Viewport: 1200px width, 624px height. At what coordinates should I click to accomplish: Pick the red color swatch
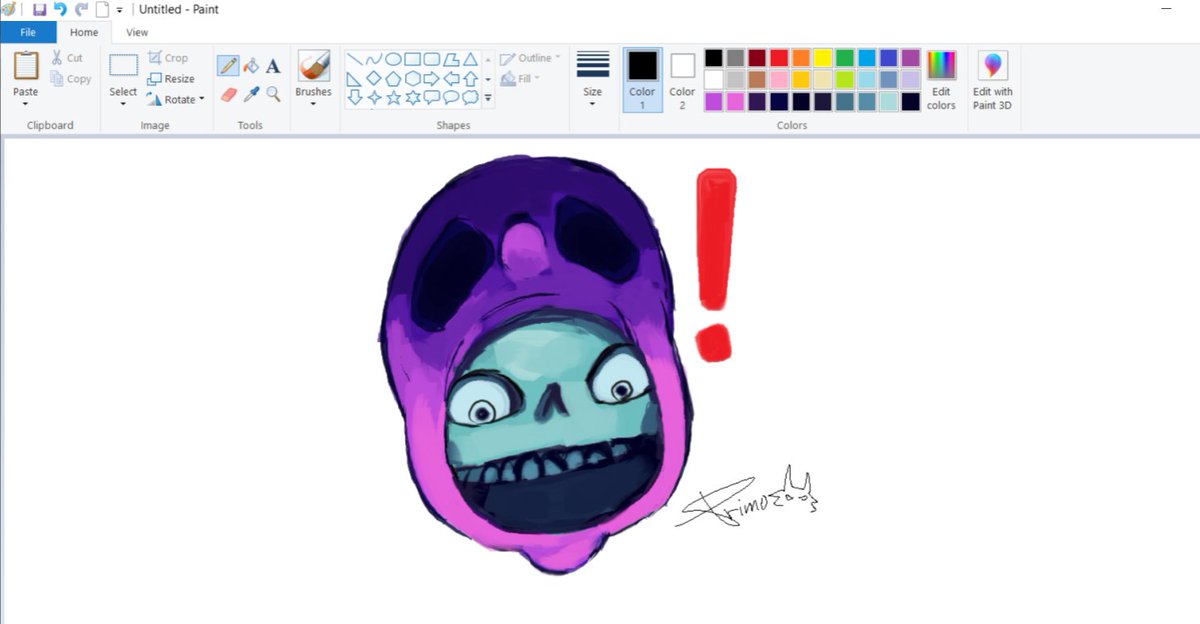coord(779,58)
